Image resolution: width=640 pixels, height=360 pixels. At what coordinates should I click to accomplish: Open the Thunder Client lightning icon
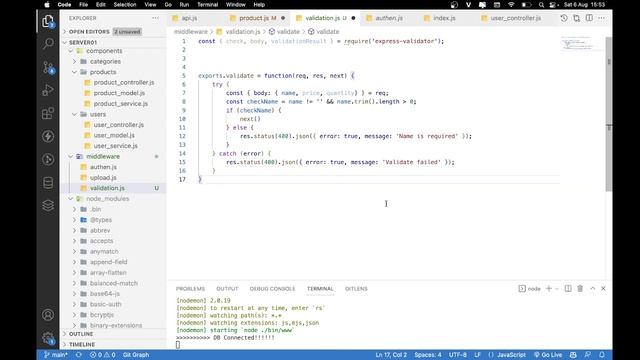point(48,136)
